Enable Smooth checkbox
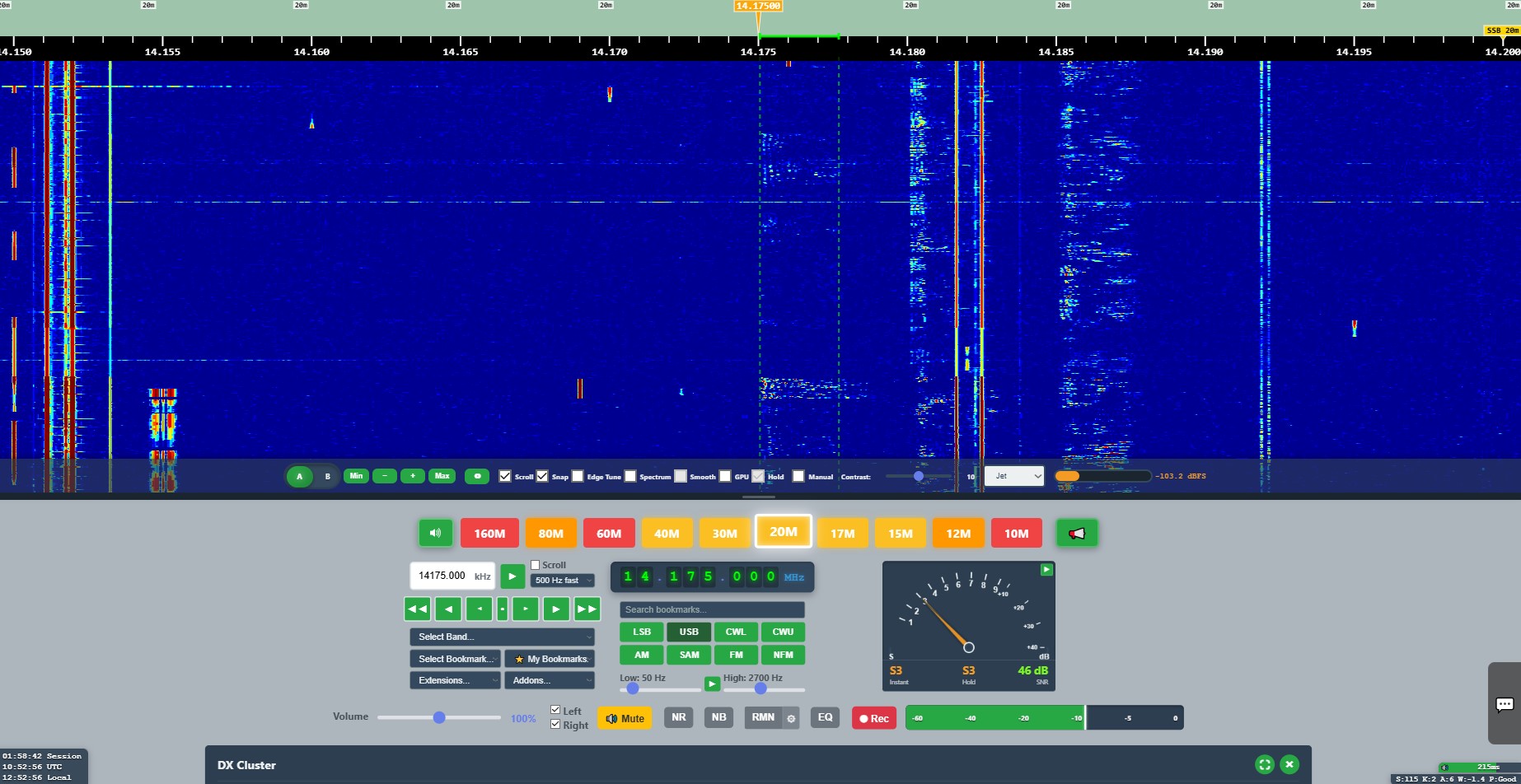The image size is (1521, 784). tap(681, 476)
